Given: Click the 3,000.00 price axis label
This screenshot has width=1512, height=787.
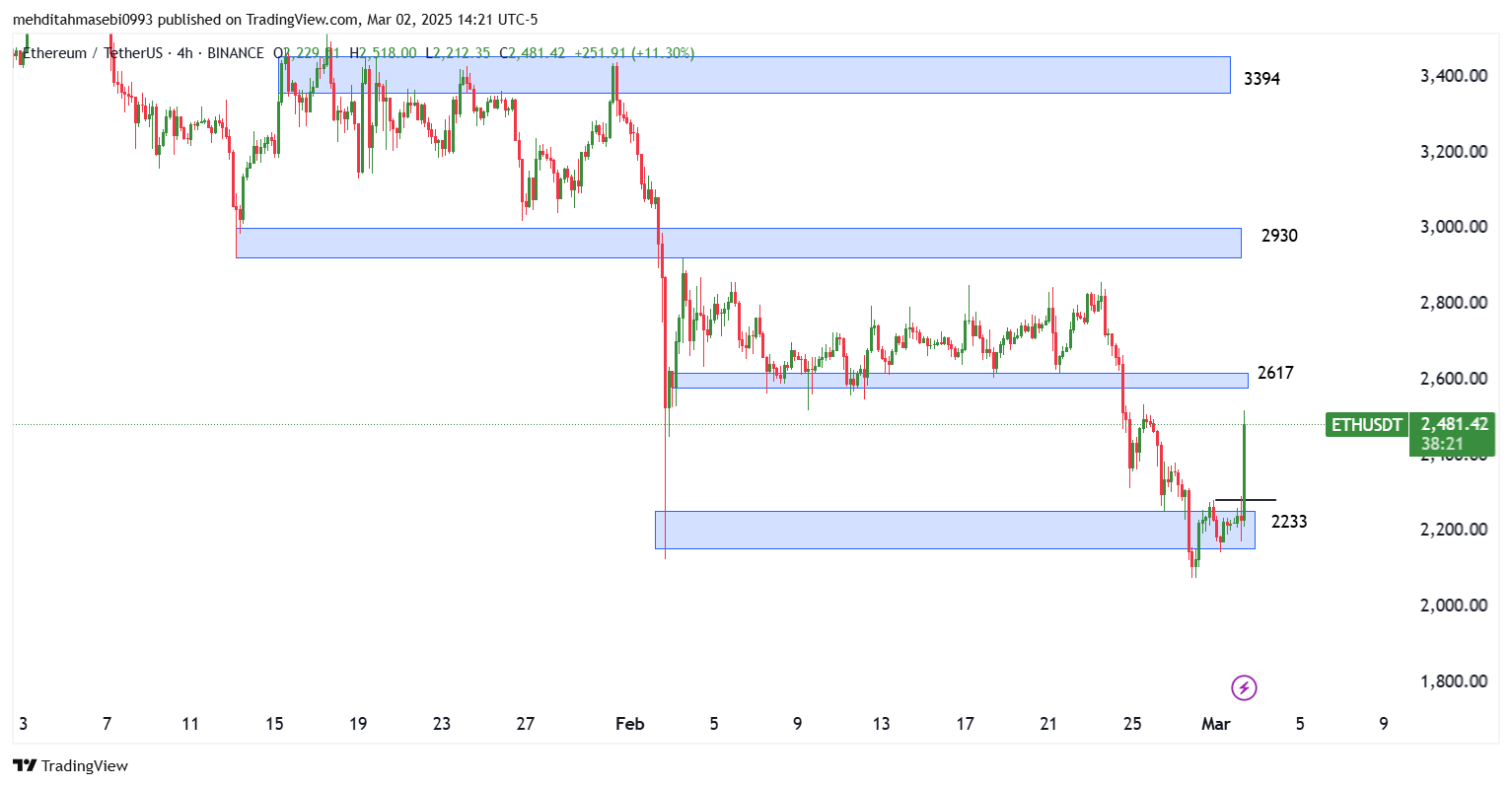Looking at the screenshot, I should click(x=1454, y=227).
